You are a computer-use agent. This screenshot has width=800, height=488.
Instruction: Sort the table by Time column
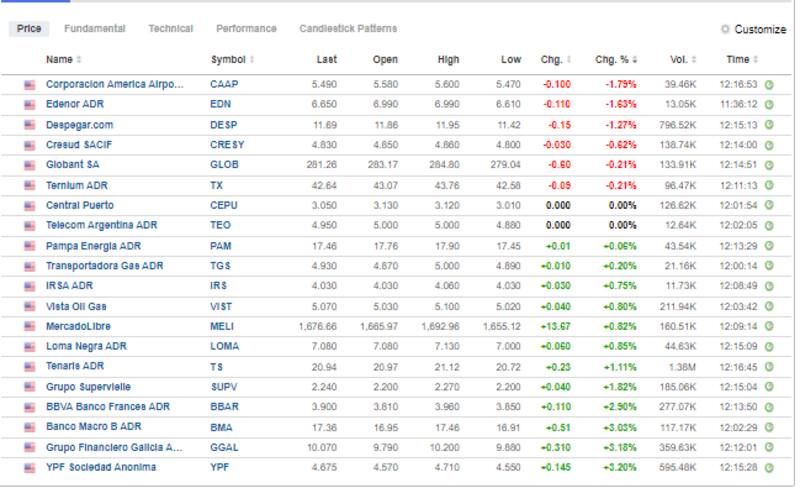[741, 60]
